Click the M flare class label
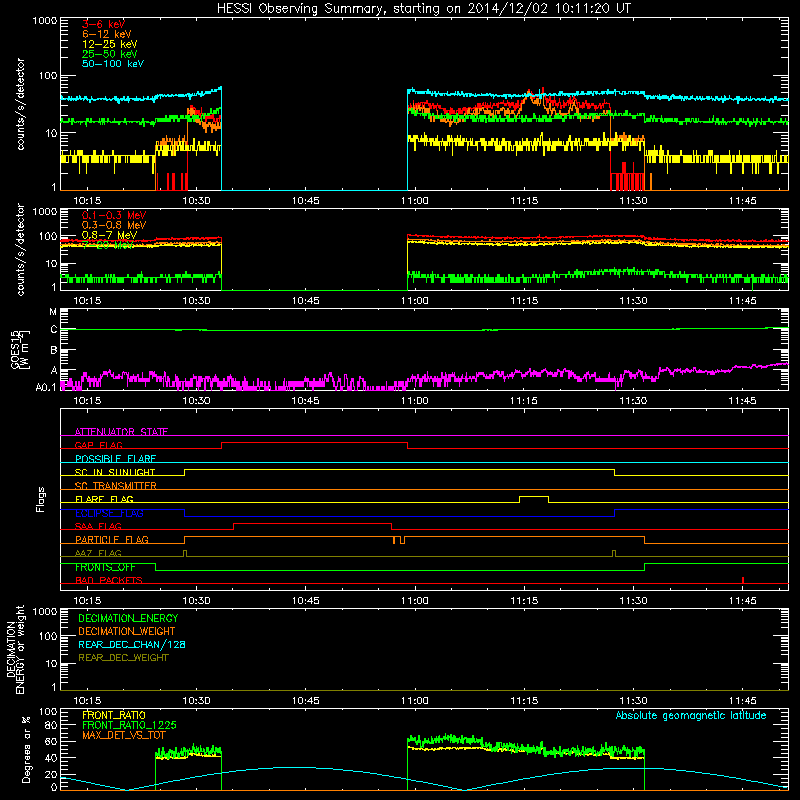This screenshot has height=800, width=800. pos(53,312)
